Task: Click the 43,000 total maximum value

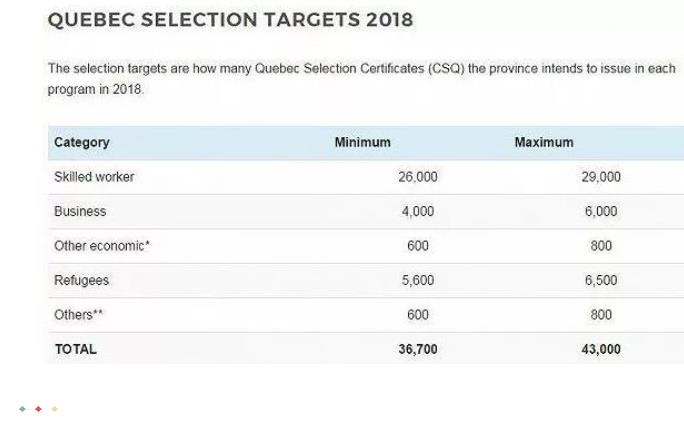Action: (601, 349)
